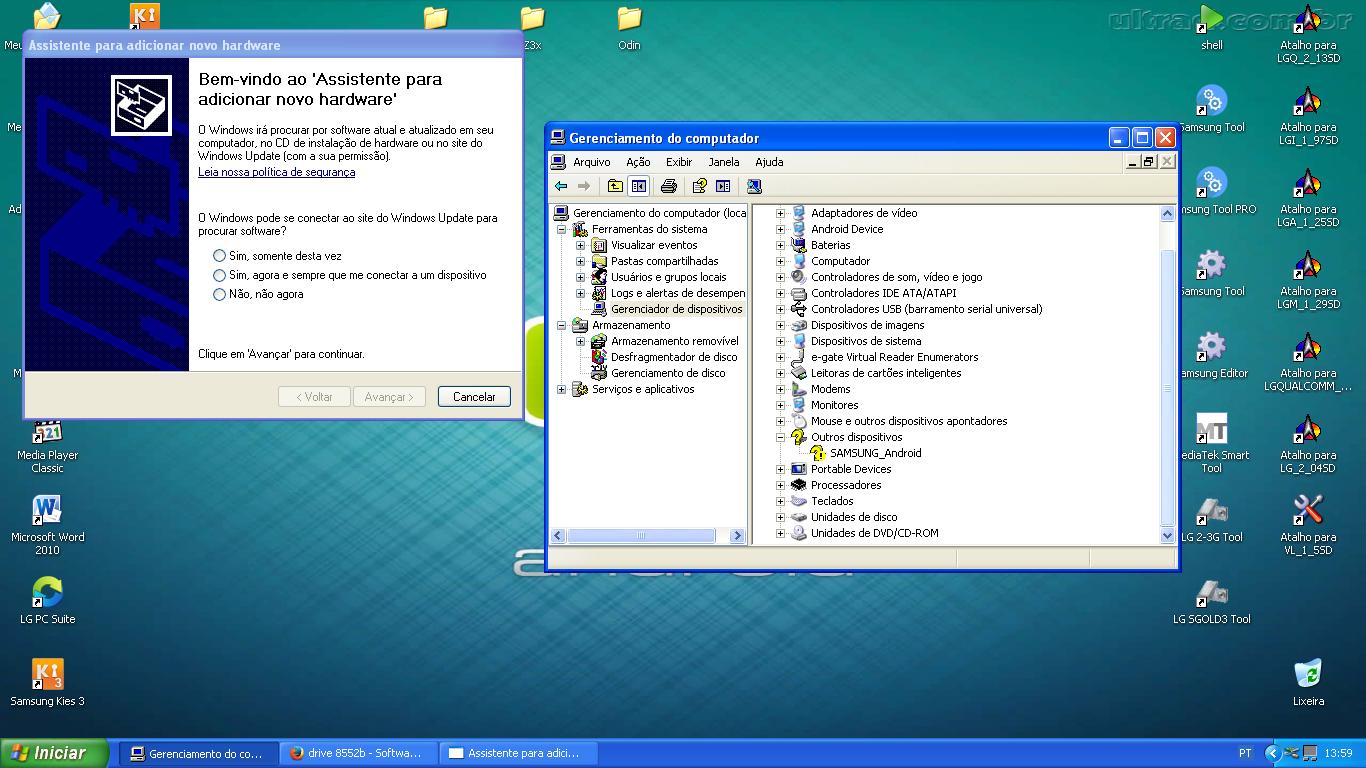Viewport: 1366px width, 768px height.
Task: Click the network connection tray icon
Action: coord(1311,753)
